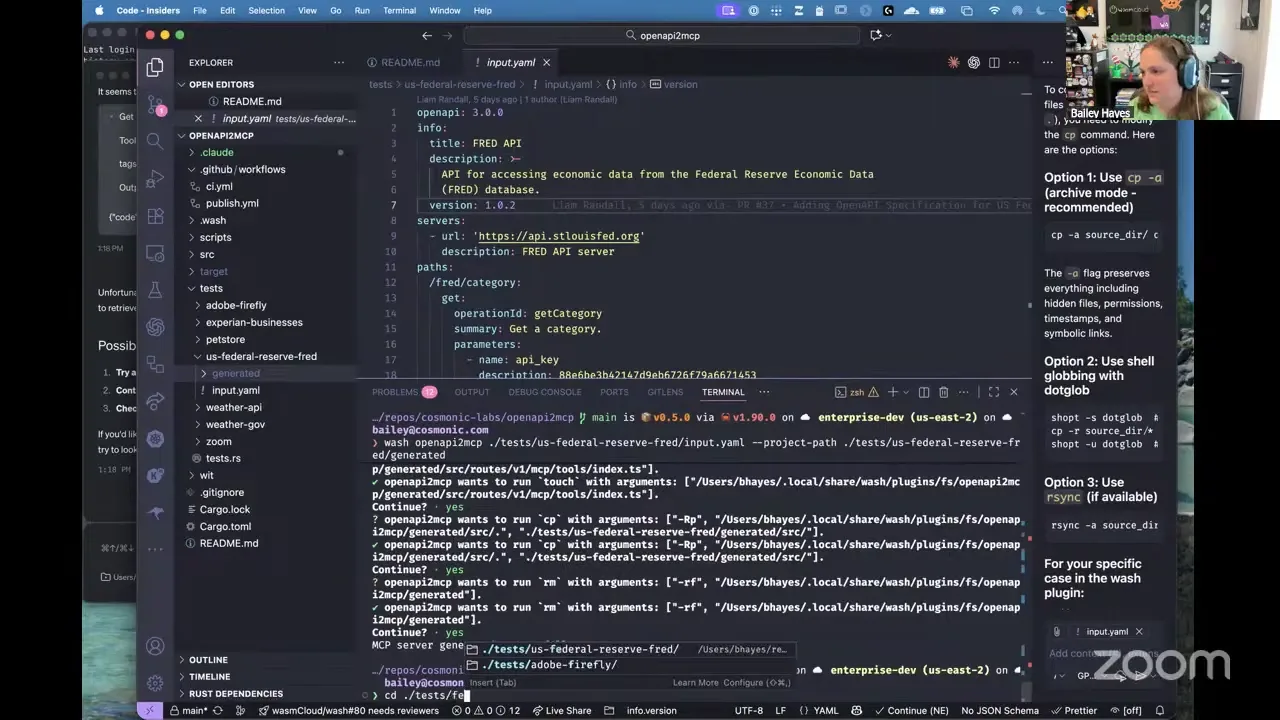The image size is (1280, 720).
Task: Maximize the terminal panel size
Action: pyautogui.click(x=993, y=392)
